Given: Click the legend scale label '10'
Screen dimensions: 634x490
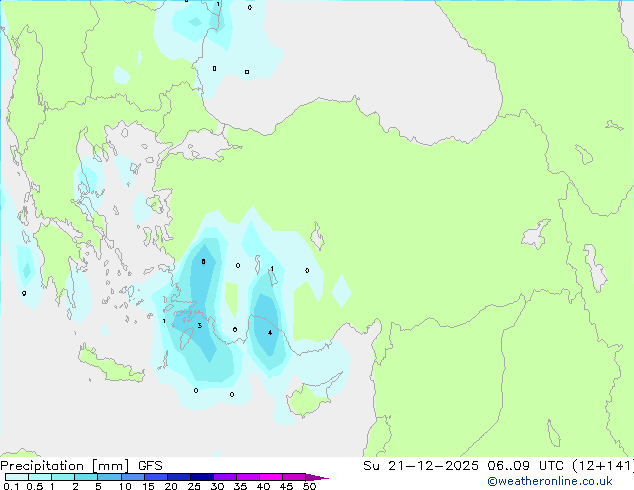Looking at the screenshot, I should point(125,486).
